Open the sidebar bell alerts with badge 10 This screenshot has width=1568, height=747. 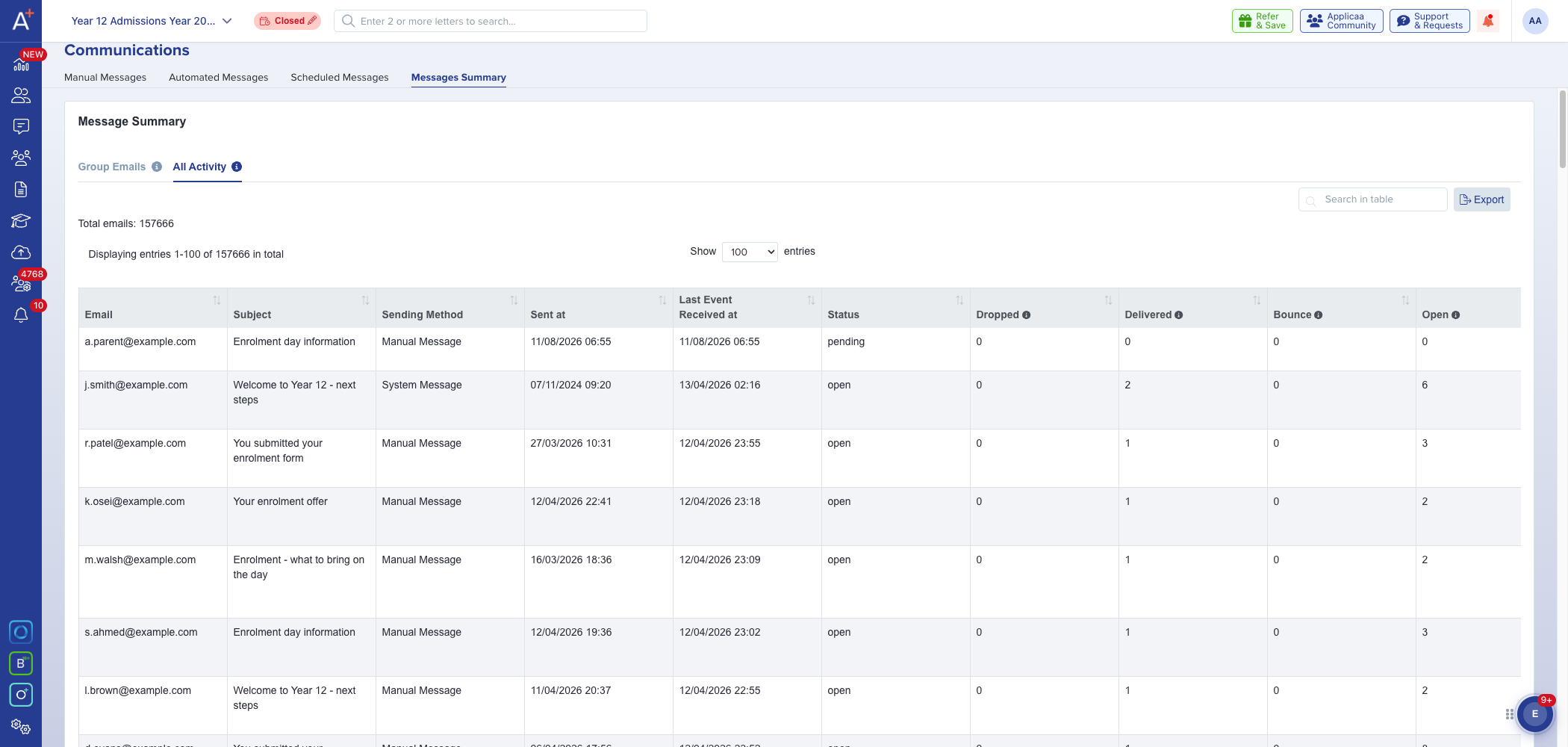pyautogui.click(x=21, y=315)
